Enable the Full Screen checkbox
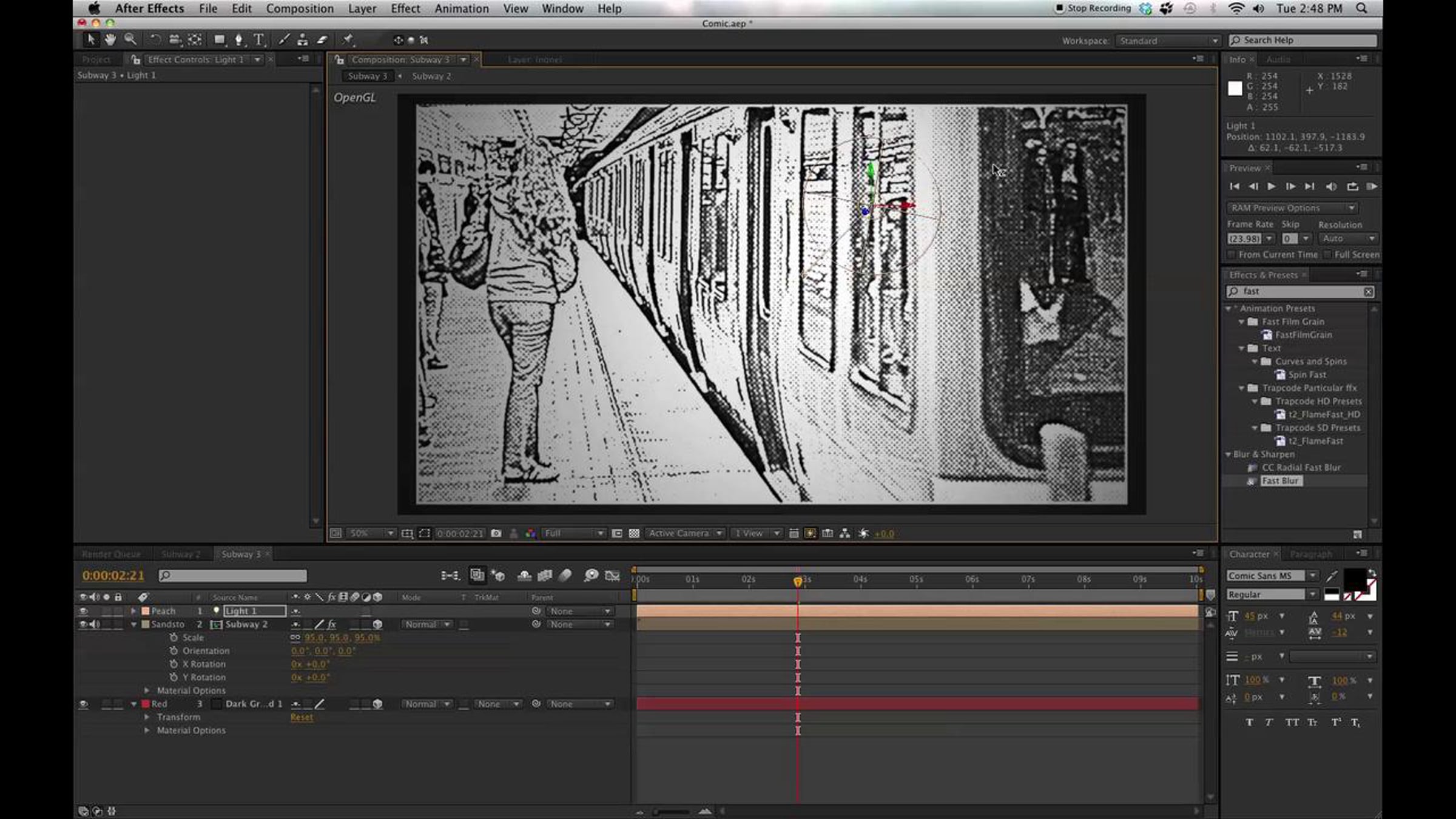 tap(1327, 255)
